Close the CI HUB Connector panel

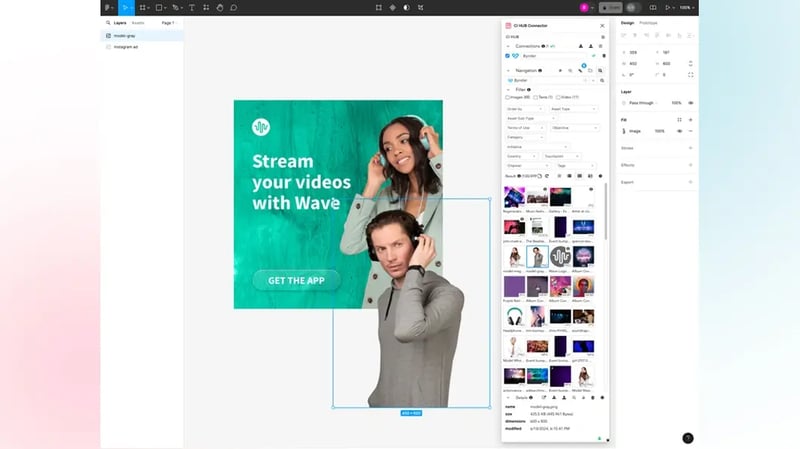602,26
